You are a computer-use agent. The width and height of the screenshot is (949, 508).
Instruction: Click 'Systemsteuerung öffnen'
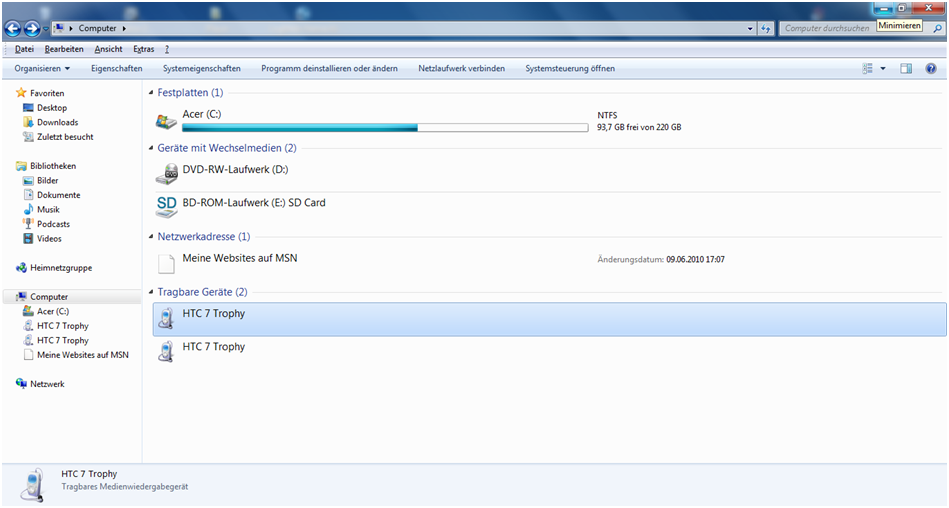pyautogui.click(x=570, y=68)
